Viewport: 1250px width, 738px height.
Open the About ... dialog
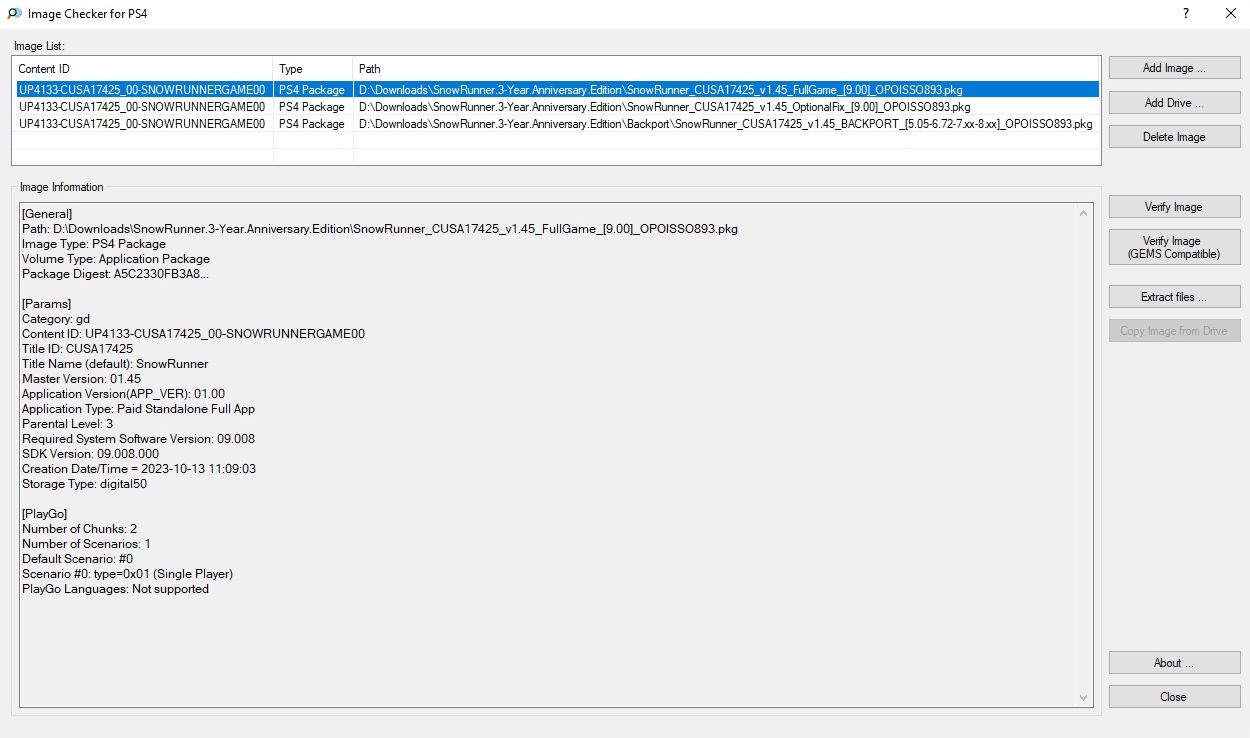1174,663
